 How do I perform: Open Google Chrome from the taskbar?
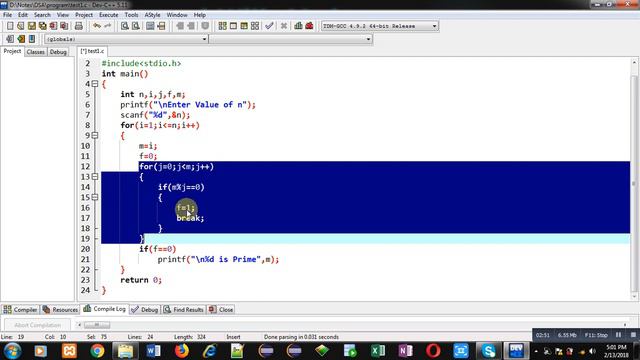pyautogui.click(x=97, y=351)
